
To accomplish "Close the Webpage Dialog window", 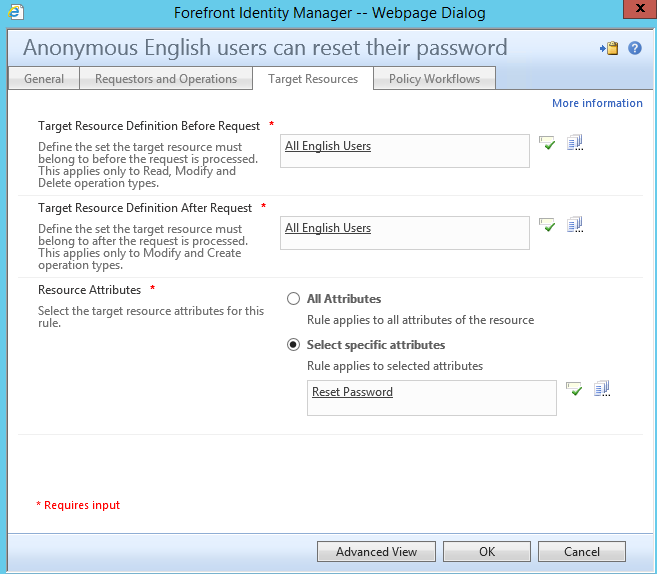I will click(x=640, y=8).
